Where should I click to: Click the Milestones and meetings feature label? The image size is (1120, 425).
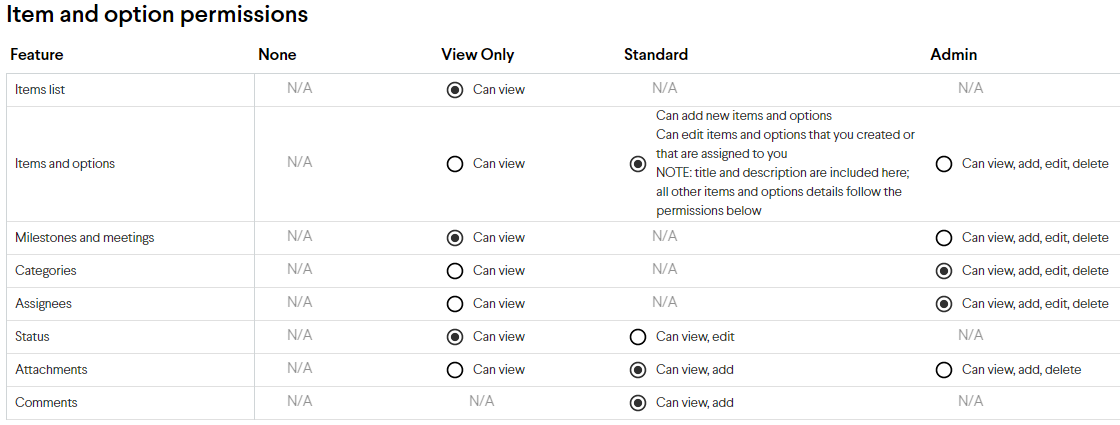(84, 238)
